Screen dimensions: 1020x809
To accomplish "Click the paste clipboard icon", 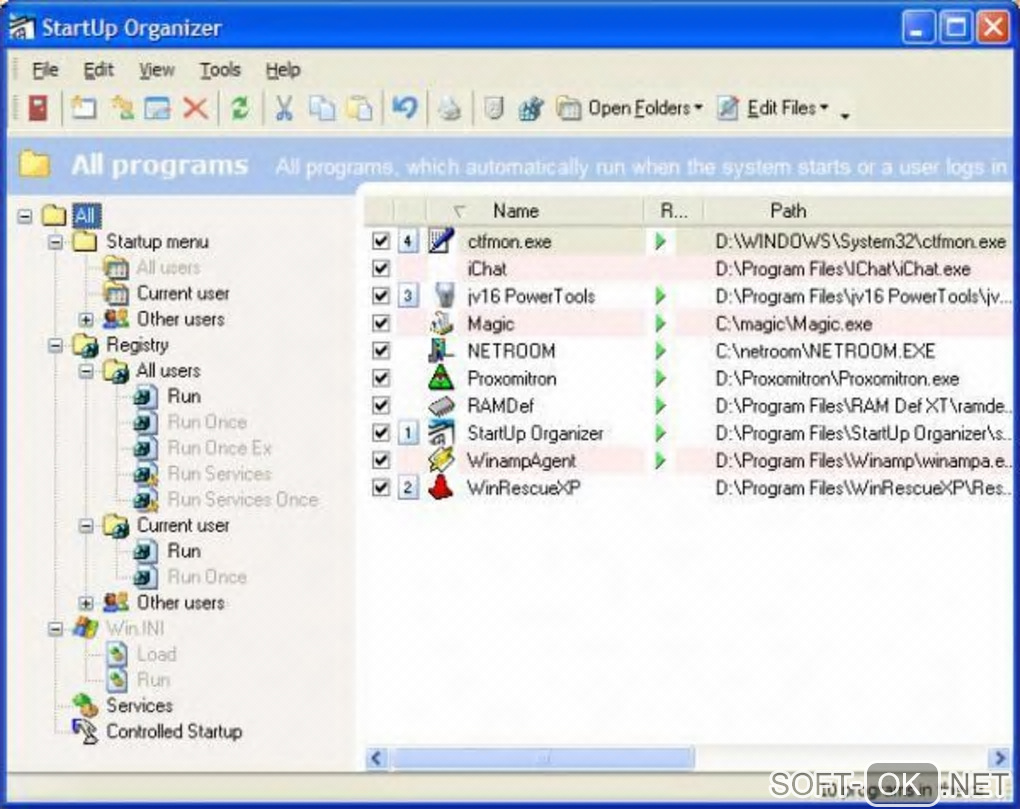I will coord(360,108).
